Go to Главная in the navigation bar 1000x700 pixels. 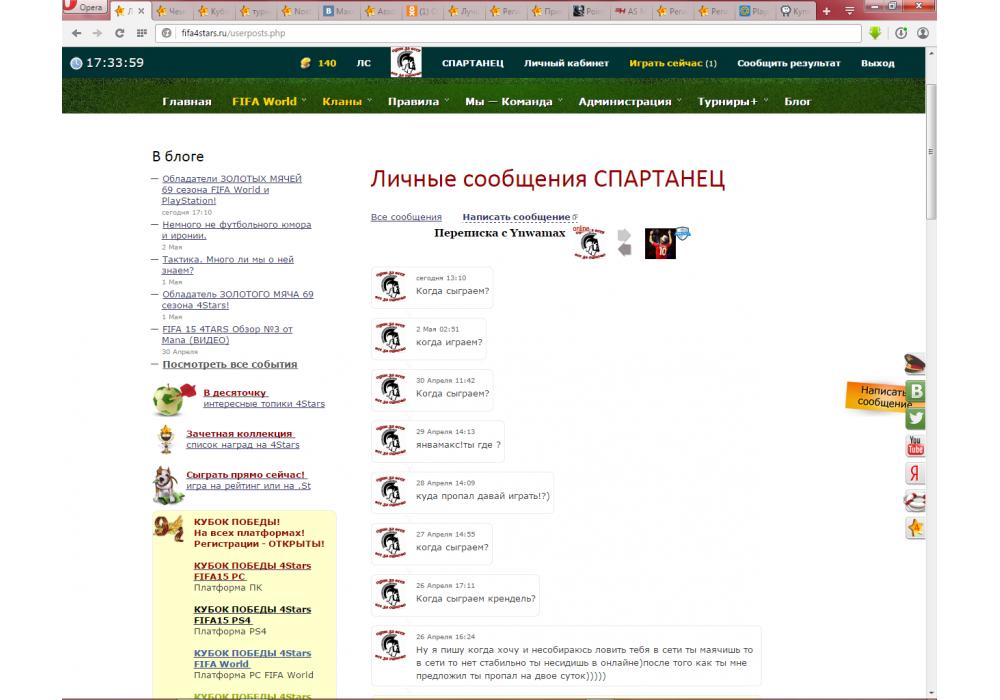187,101
